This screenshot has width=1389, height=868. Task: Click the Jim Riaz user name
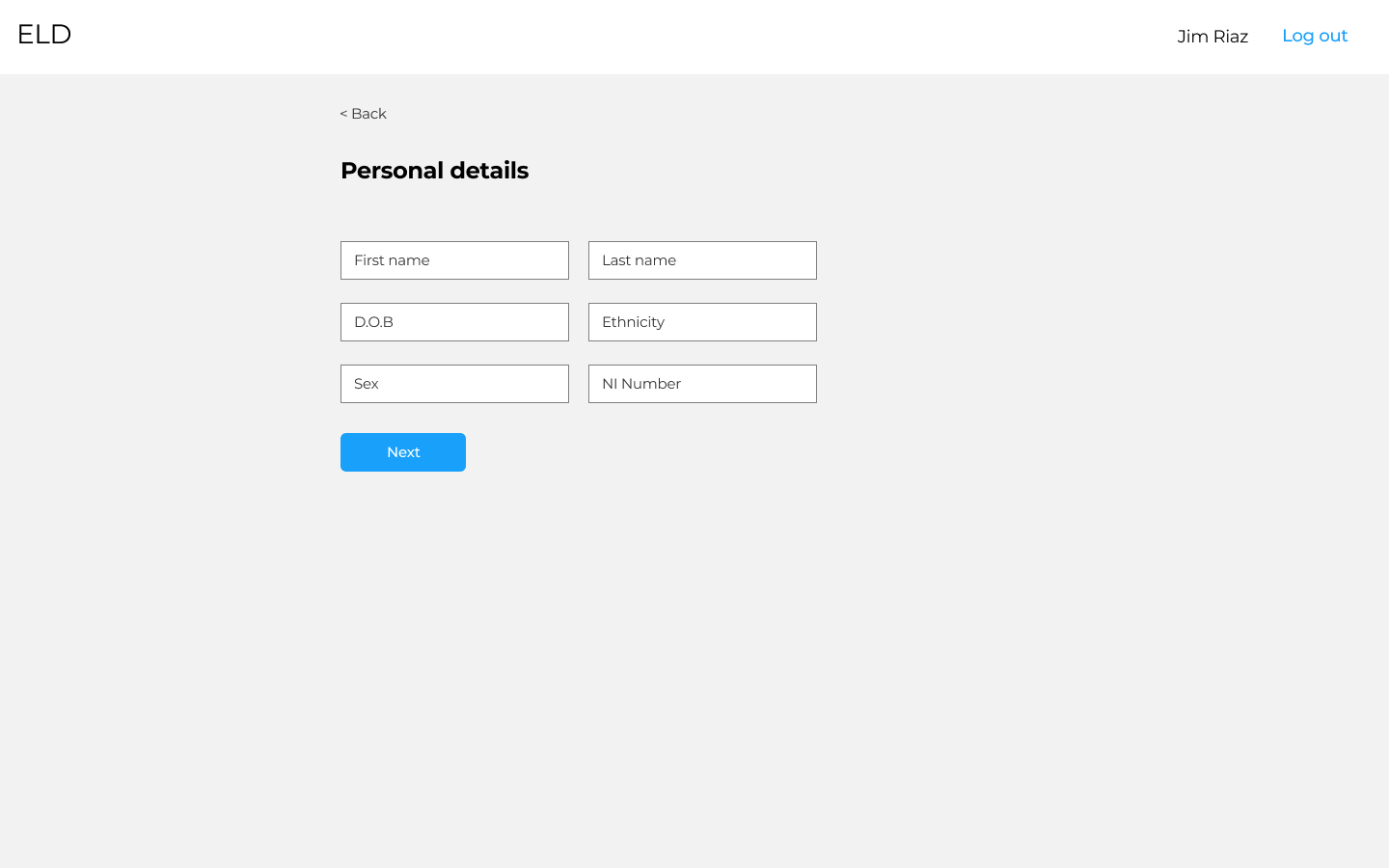(1212, 37)
